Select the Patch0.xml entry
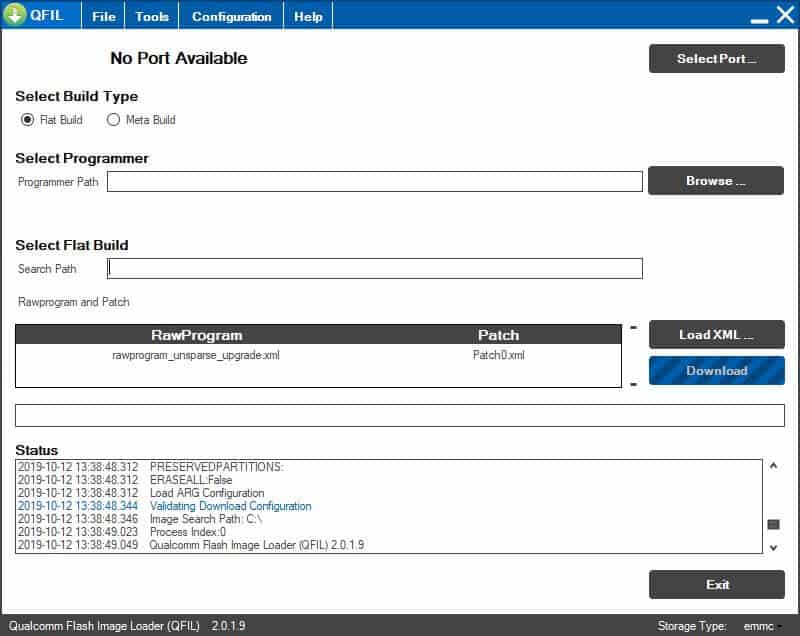This screenshot has width=800, height=636. tap(498, 355)
